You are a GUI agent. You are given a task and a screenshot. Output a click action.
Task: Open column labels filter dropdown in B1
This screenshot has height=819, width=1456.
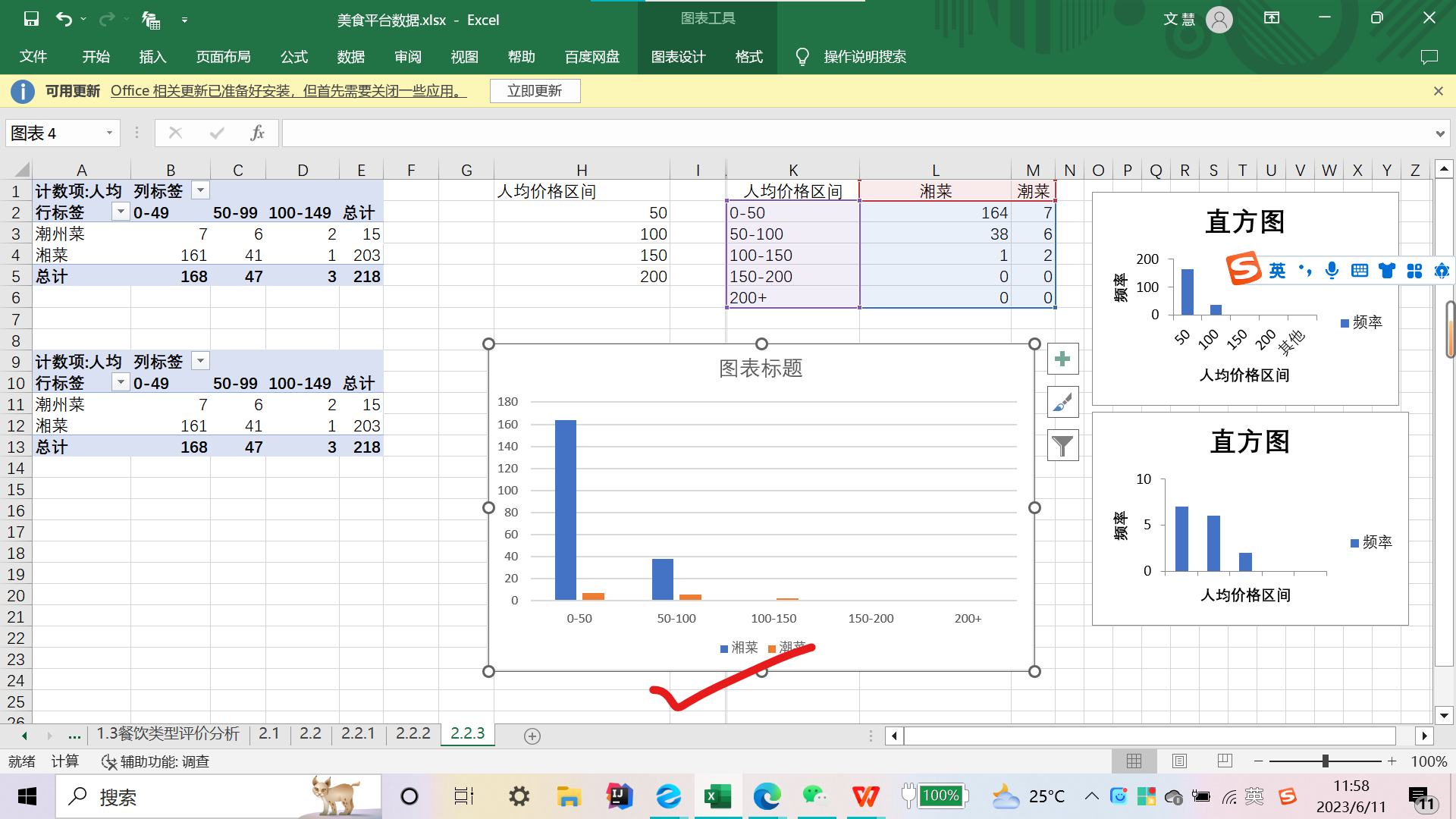pyautogui.click(x=200, y=190)
